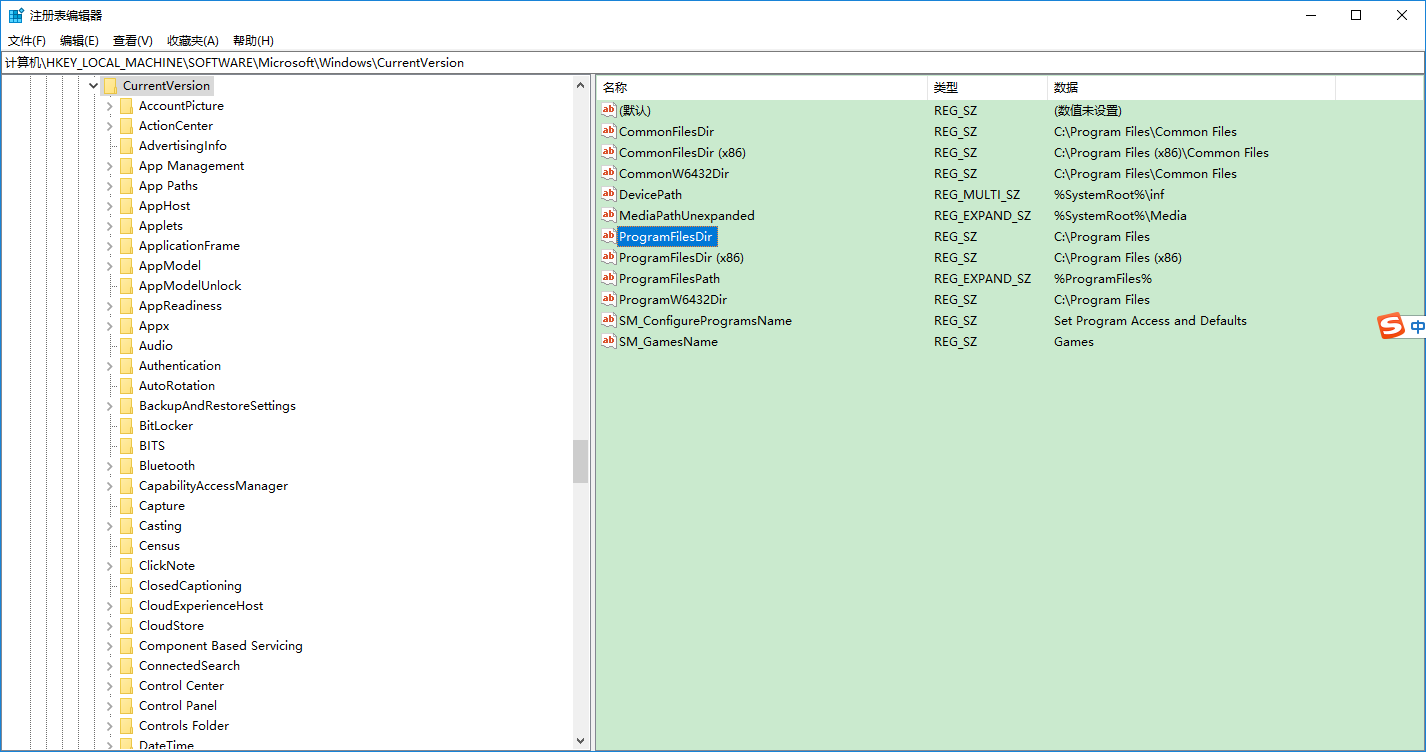Click the folder icon of Census key
Viewport: 1426px width, 752px height.
[126, 546]
